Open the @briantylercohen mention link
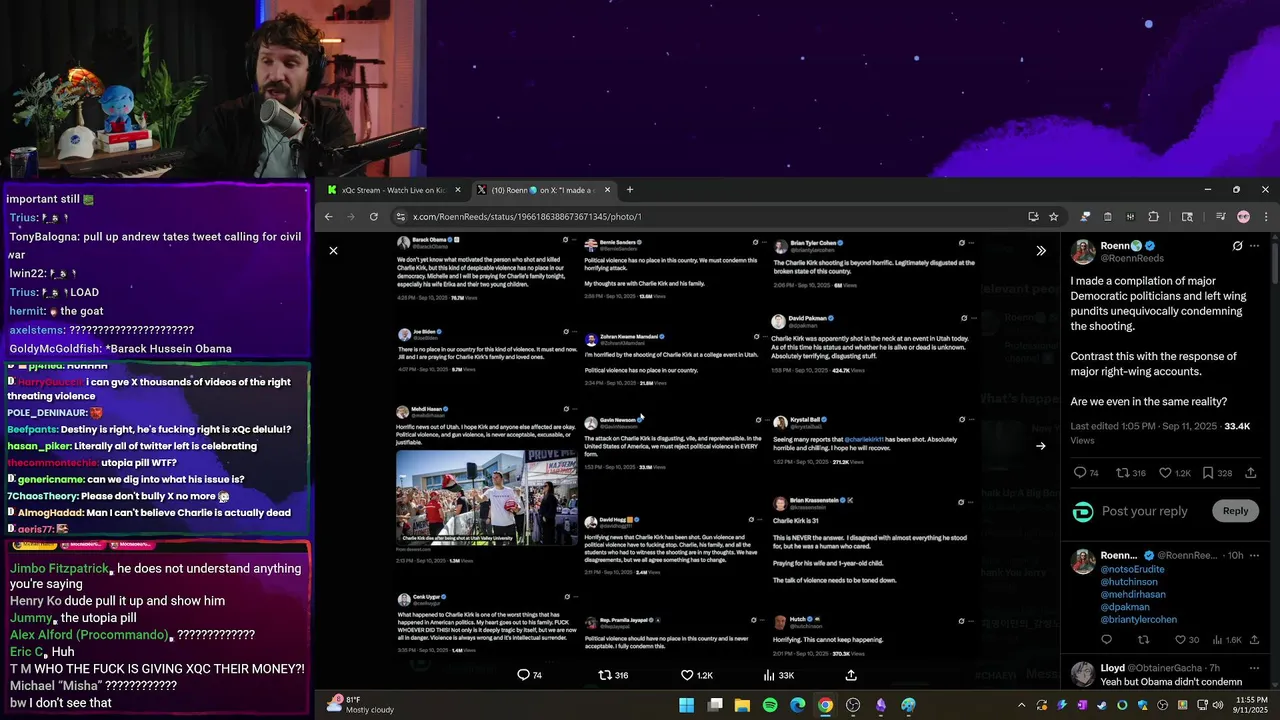 pos(1138,620)
